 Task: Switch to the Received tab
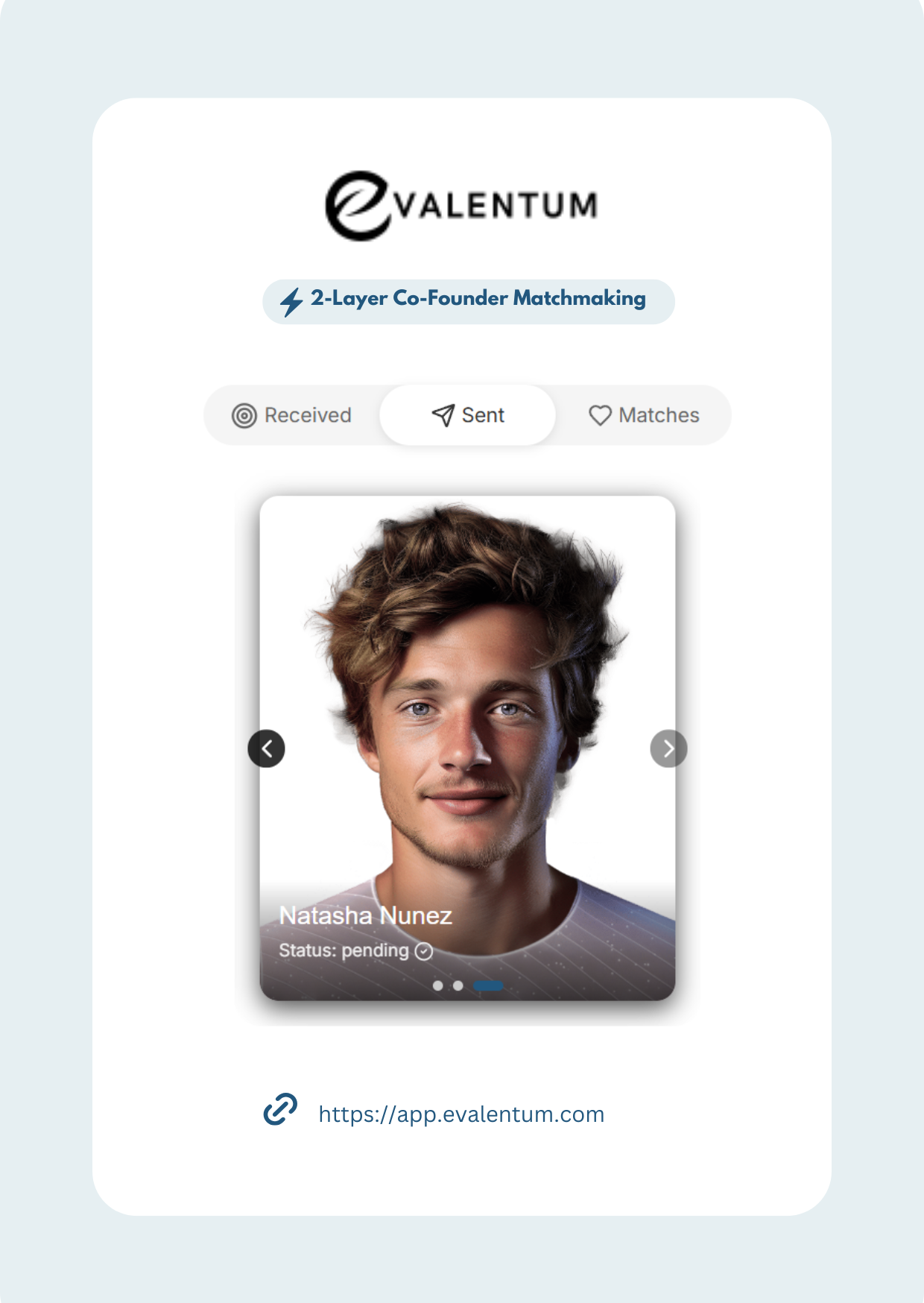point(292,415)
